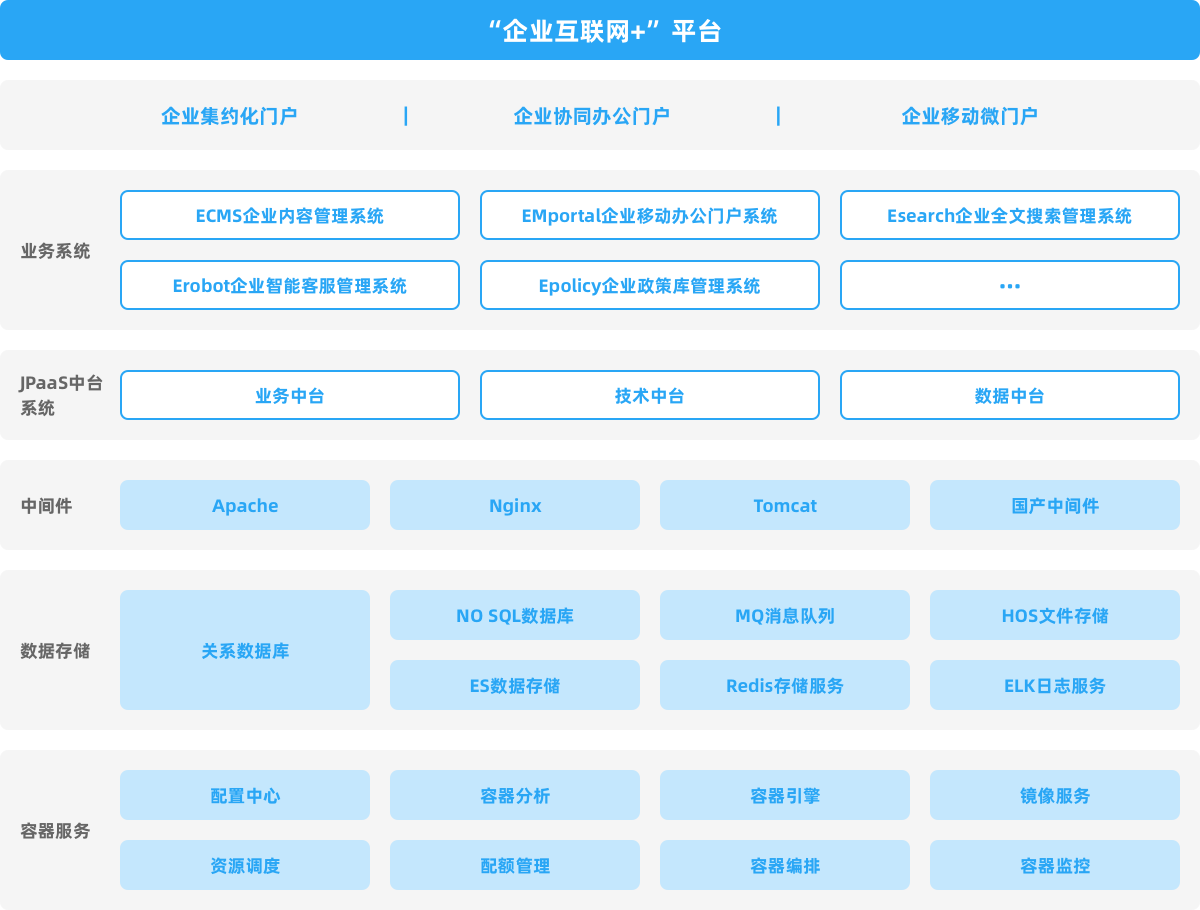Viewport: 1200px width, 910px height.
Task: Click the 镜像服务 block
Action: pyautogui.click(x=1055, y=796)
